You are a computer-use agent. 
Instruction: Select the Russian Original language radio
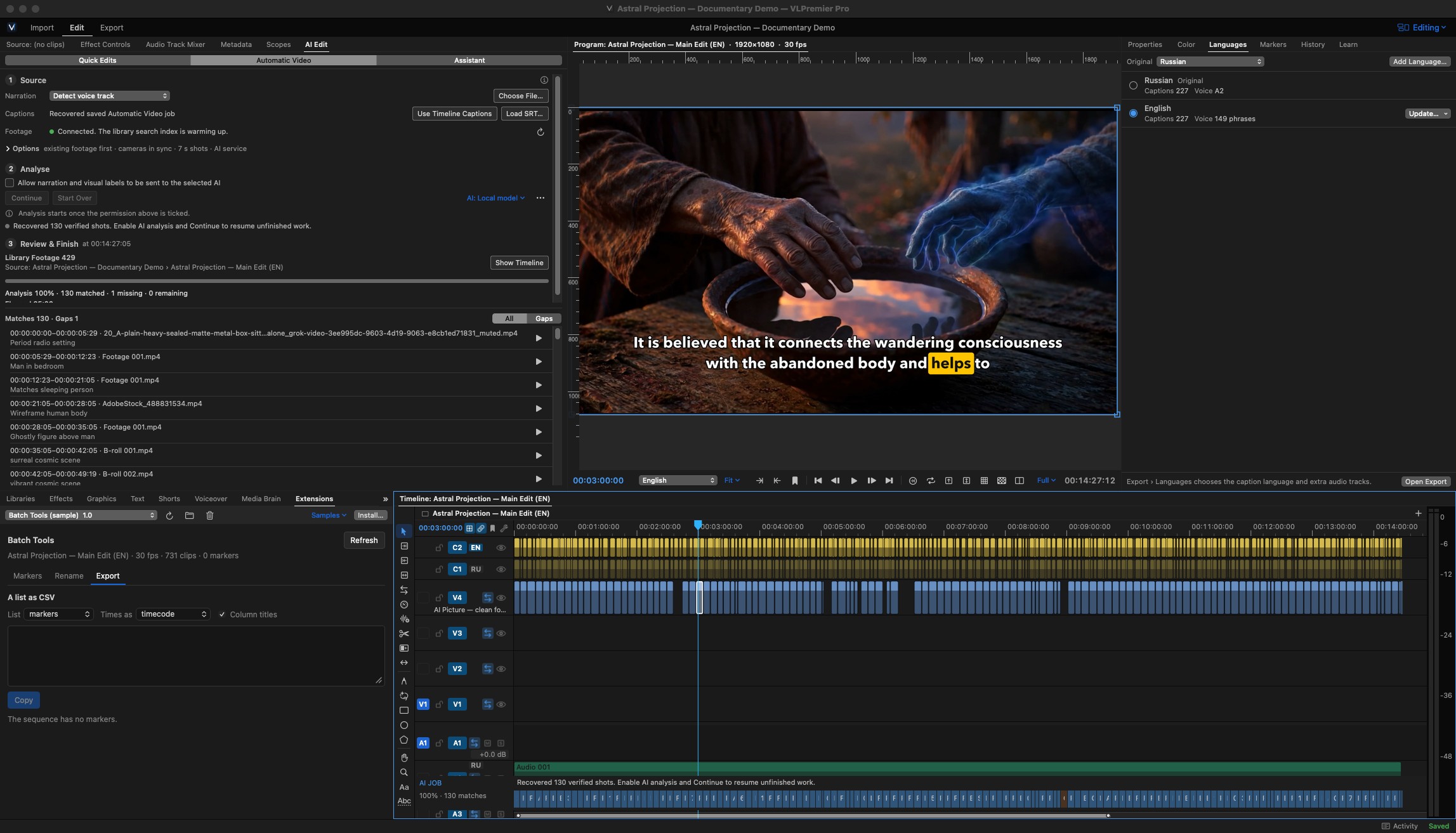point(1133,86)
